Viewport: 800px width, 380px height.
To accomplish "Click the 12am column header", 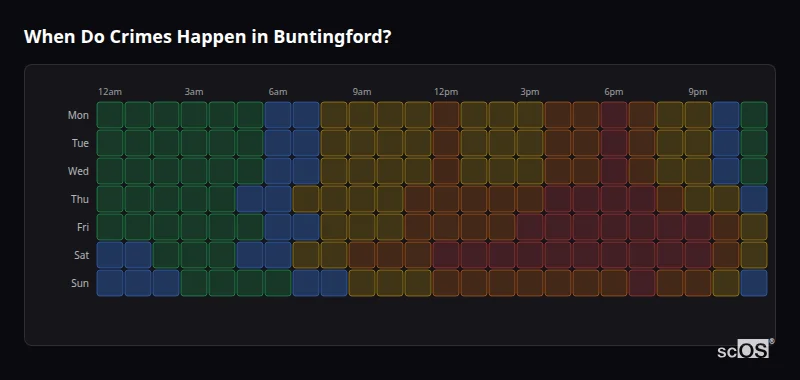I will [x=110, y=92].
